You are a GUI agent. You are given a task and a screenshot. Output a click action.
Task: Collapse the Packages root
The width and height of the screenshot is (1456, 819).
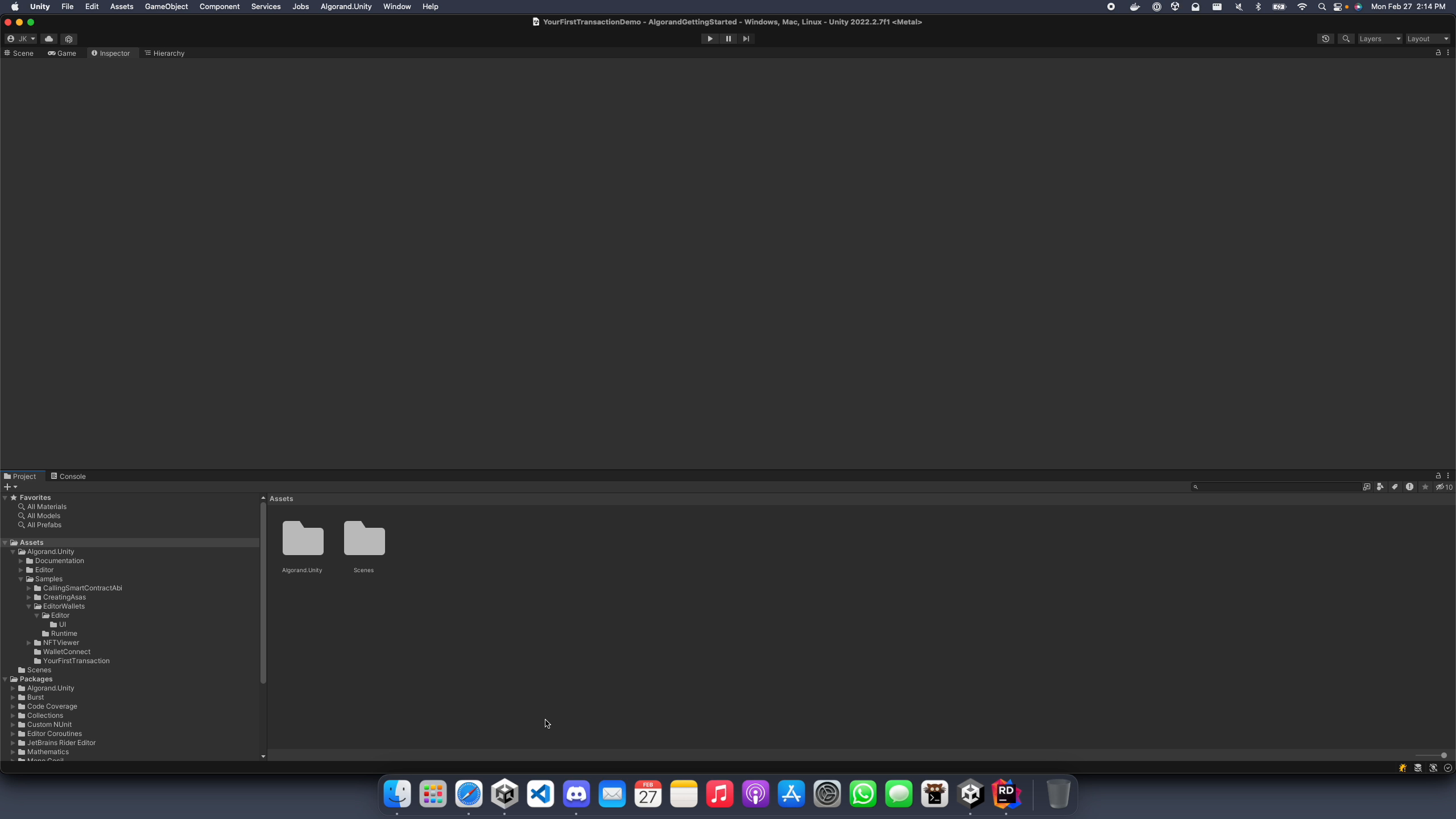[x=5, y=679]
